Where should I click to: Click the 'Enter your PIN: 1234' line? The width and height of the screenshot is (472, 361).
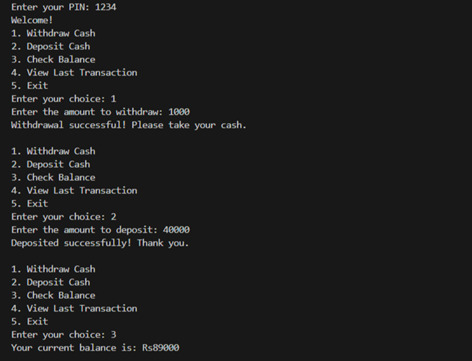[x=64, y=7]
